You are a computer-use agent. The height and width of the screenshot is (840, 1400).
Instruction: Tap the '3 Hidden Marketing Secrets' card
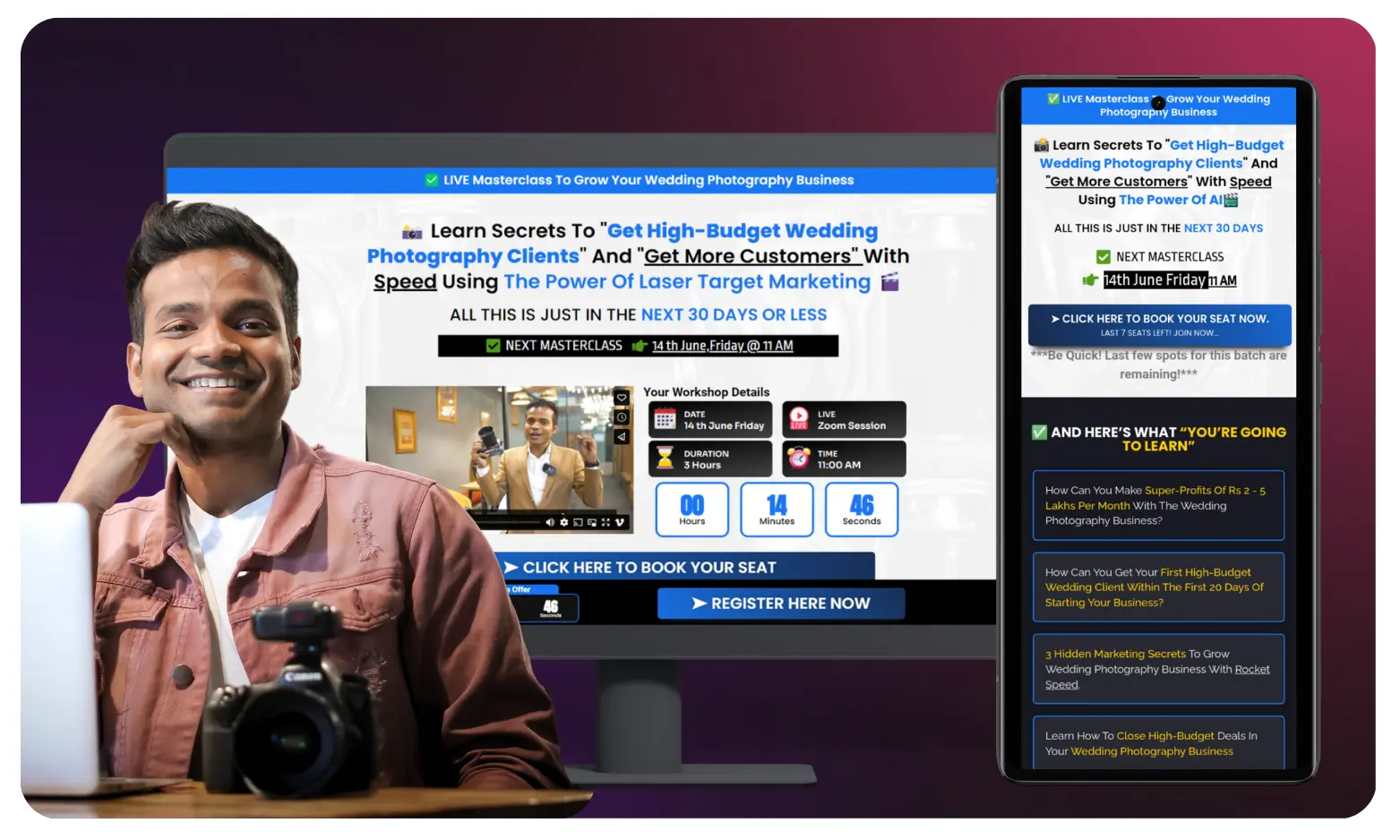tap(1157, 669)
